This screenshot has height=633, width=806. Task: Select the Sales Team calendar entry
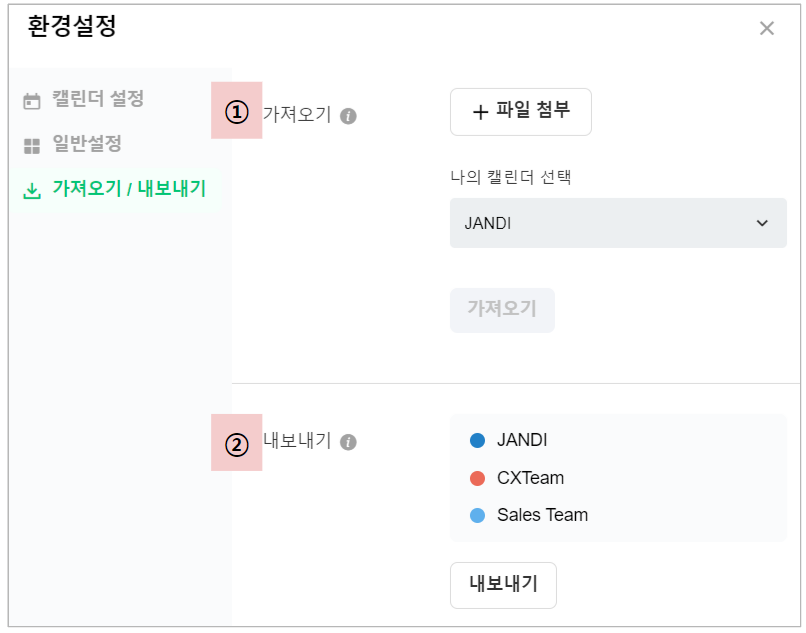tap(542, 515)
